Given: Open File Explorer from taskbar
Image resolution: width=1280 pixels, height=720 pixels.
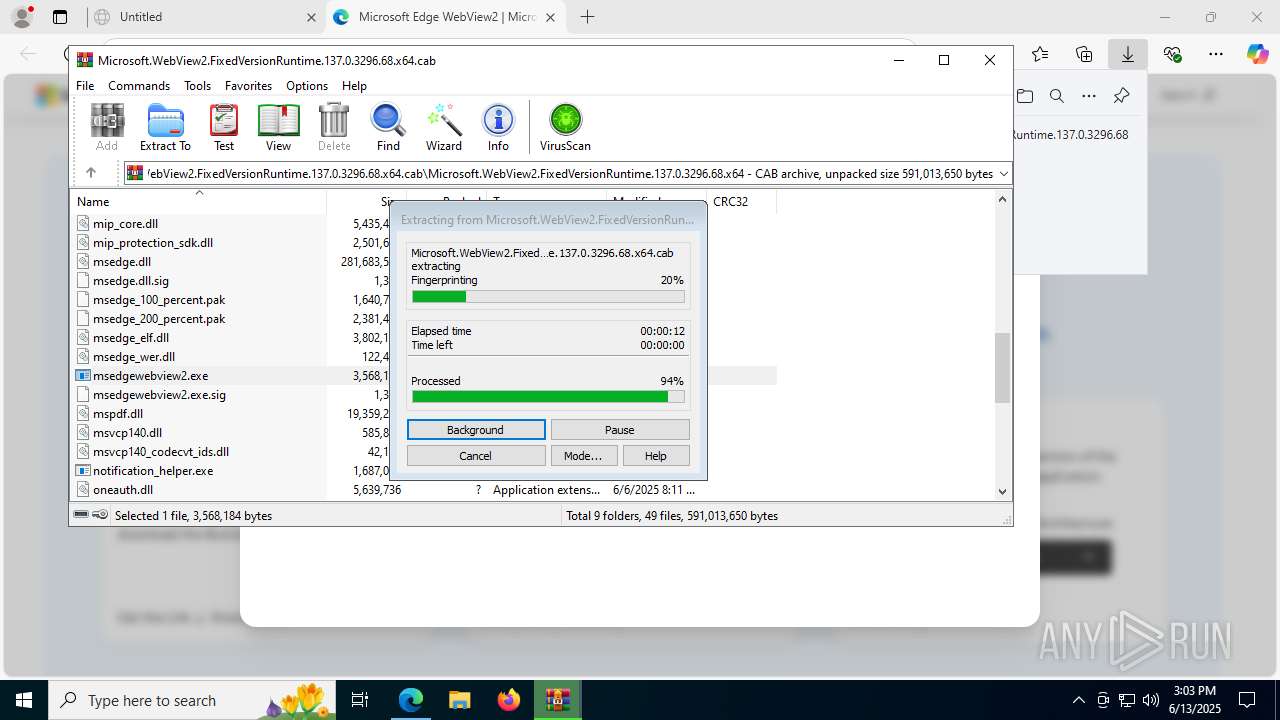Looking at the screenshot, I should pyautogui.click(x=460, y=700).
